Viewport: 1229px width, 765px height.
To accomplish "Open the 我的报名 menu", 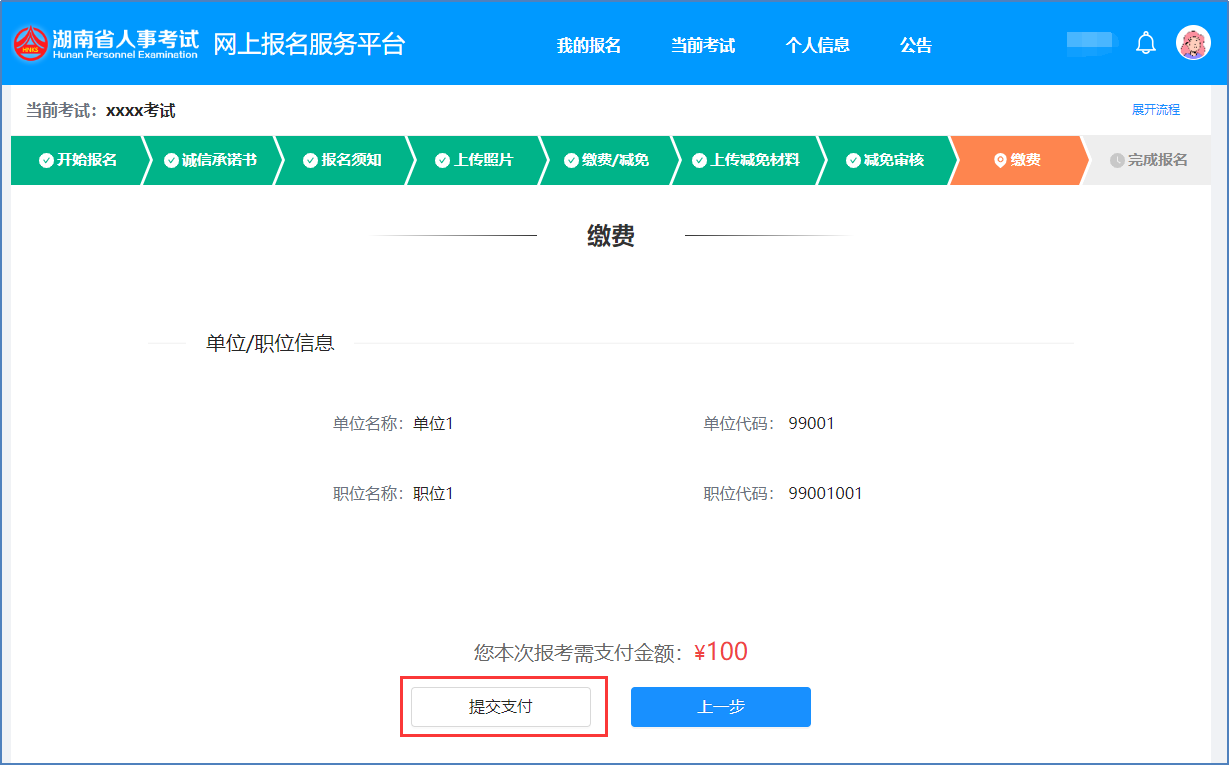I will [x=589, y=45].
